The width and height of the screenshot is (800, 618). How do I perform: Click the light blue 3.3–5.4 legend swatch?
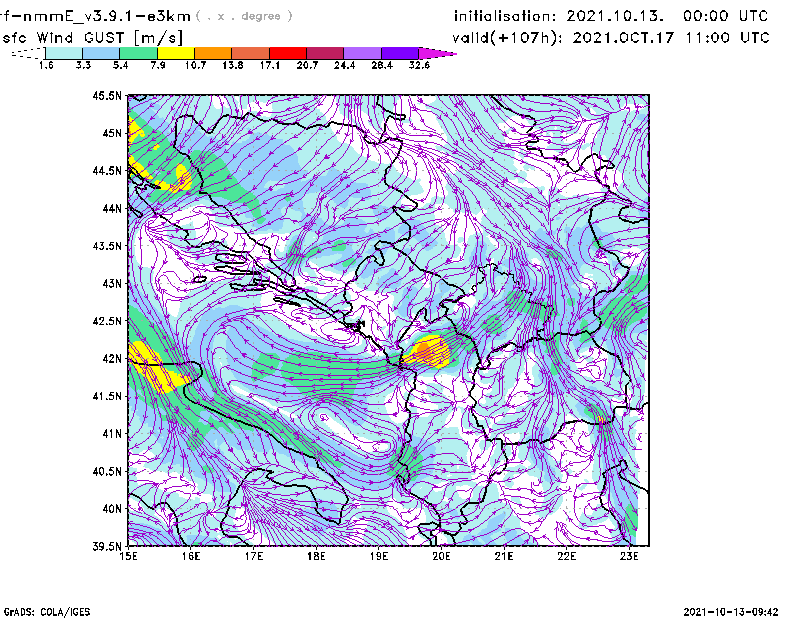pyautogui.click(x=101, y=53)
